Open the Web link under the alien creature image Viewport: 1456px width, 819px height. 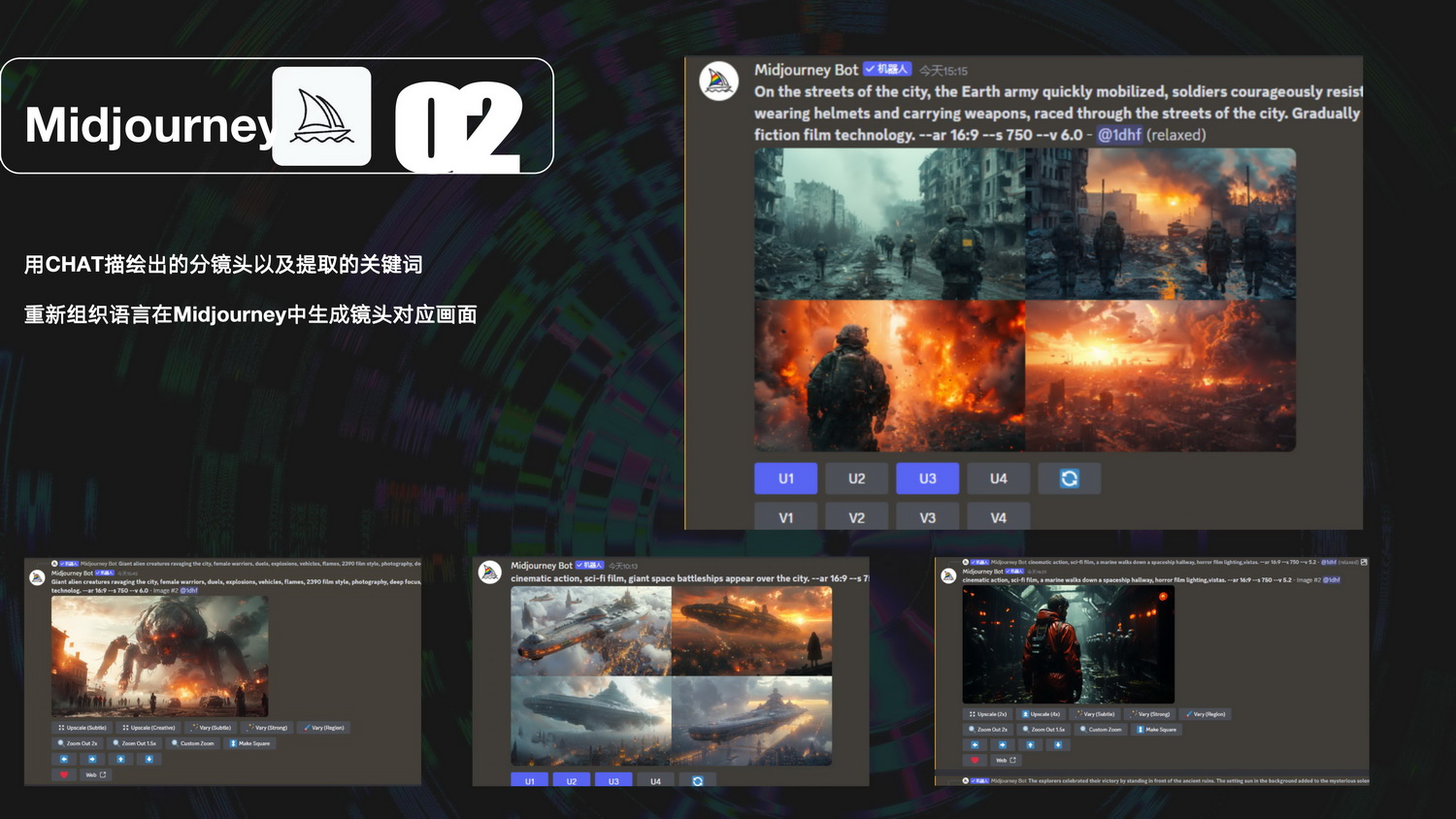(96, 774)
